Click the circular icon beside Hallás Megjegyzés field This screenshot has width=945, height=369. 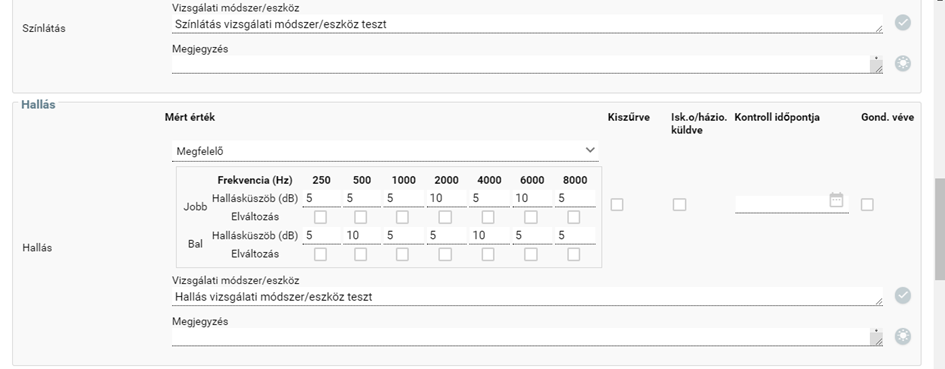[x=902, y=336]
